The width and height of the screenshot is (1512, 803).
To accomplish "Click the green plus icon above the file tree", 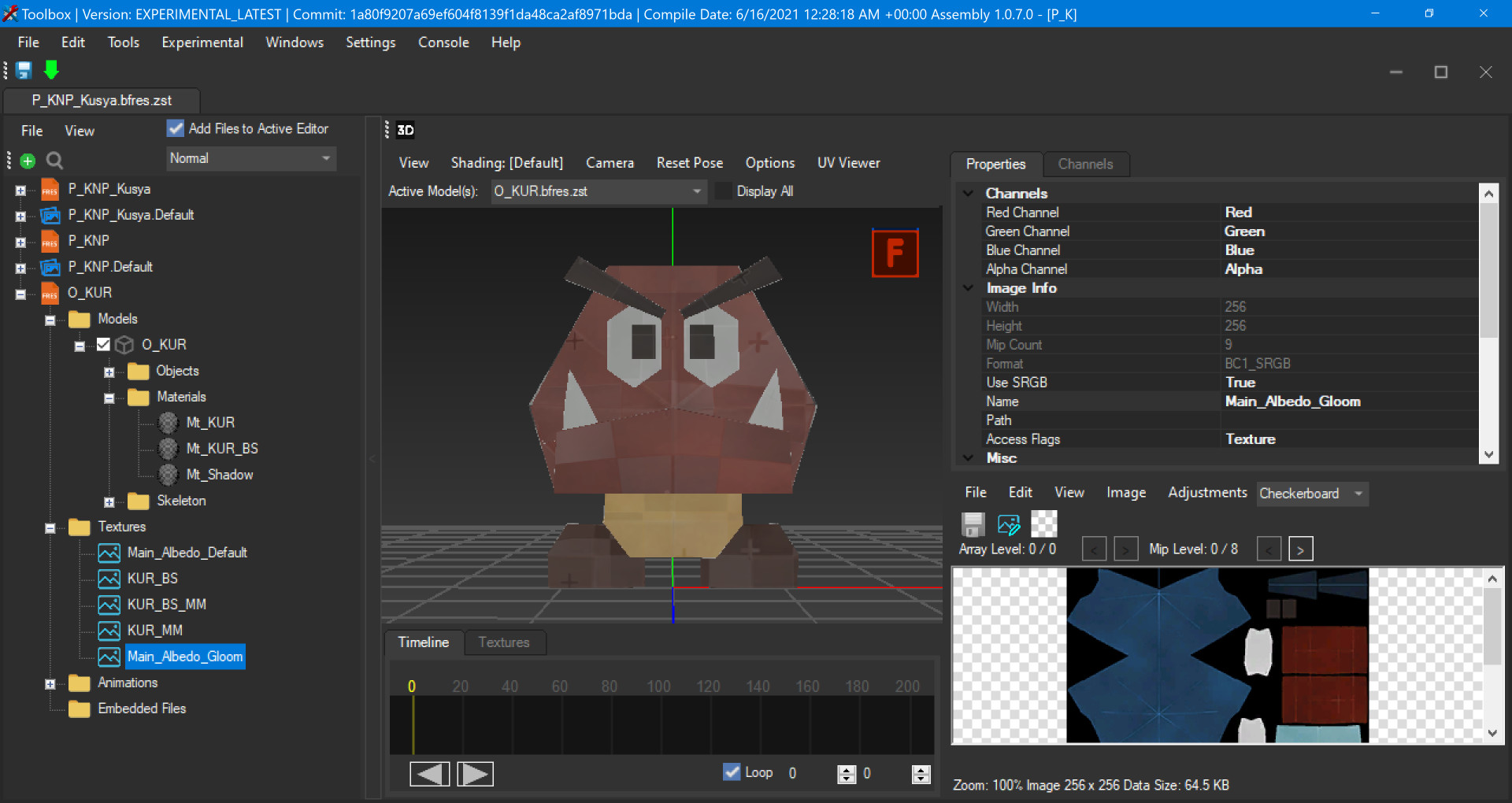I will (x=28, y=161).
